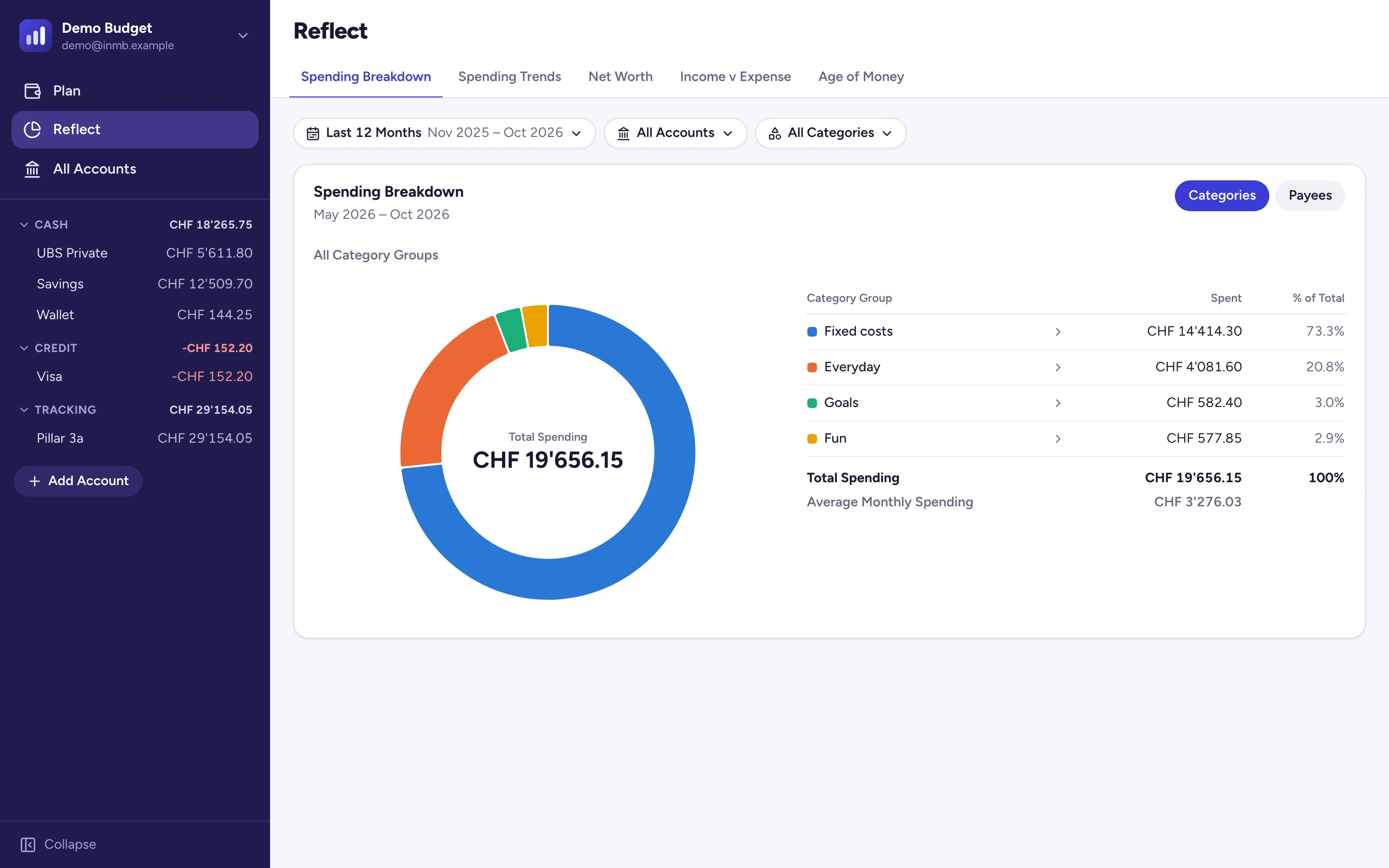1389x868 pixels.
Task: Expand the Fun row chevron
Action: [x=1058, y=439]
